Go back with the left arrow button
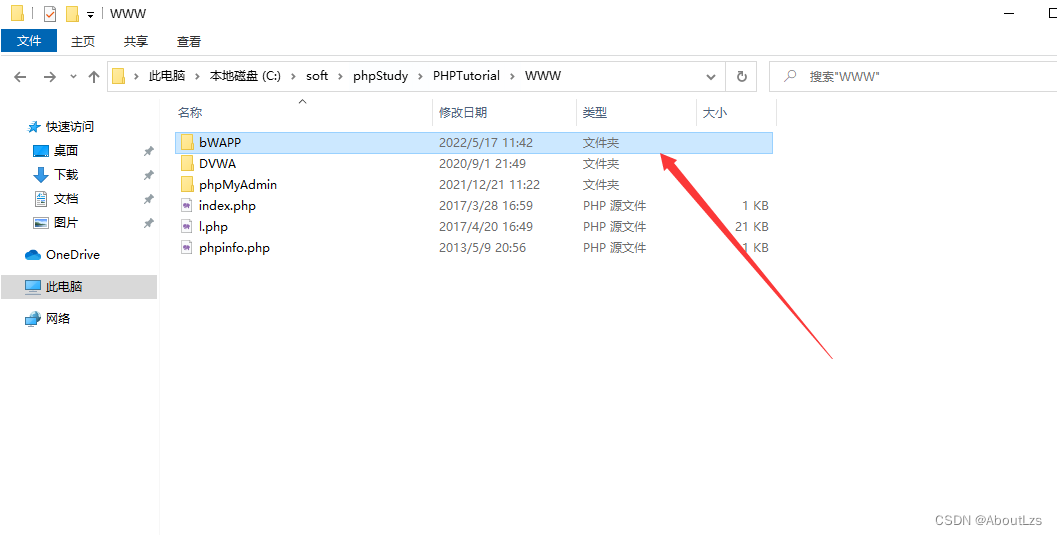 click(x=20, y=77)
